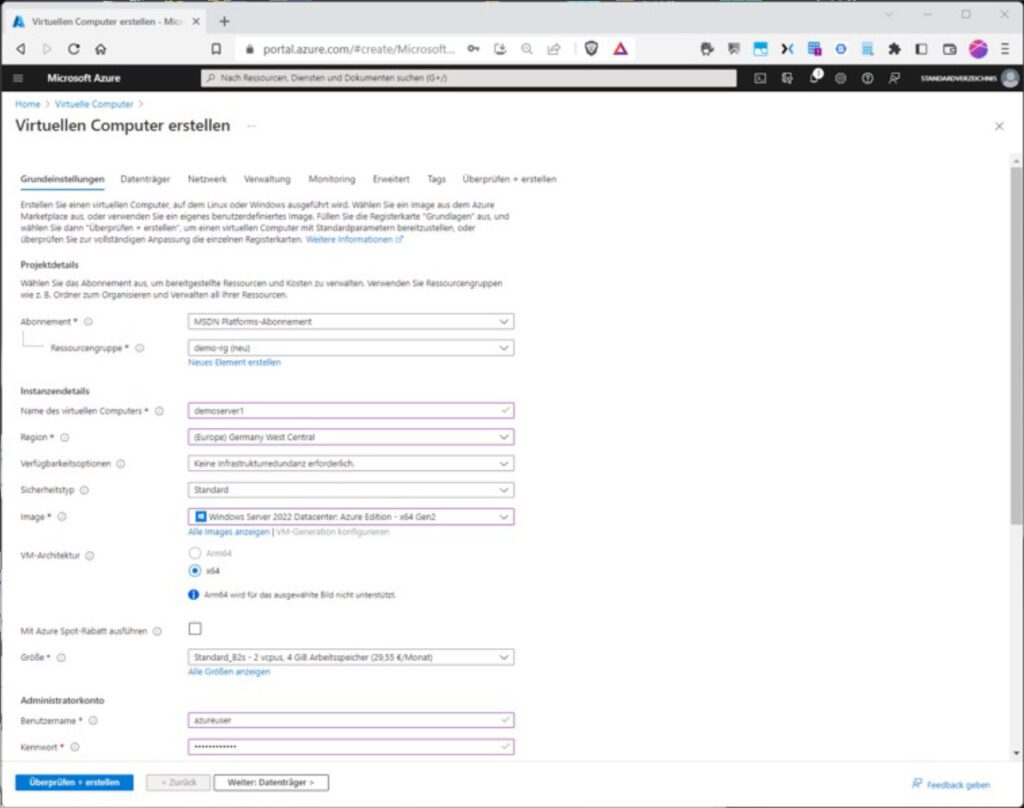Open the Abonnement dropdown

(351, 322)
